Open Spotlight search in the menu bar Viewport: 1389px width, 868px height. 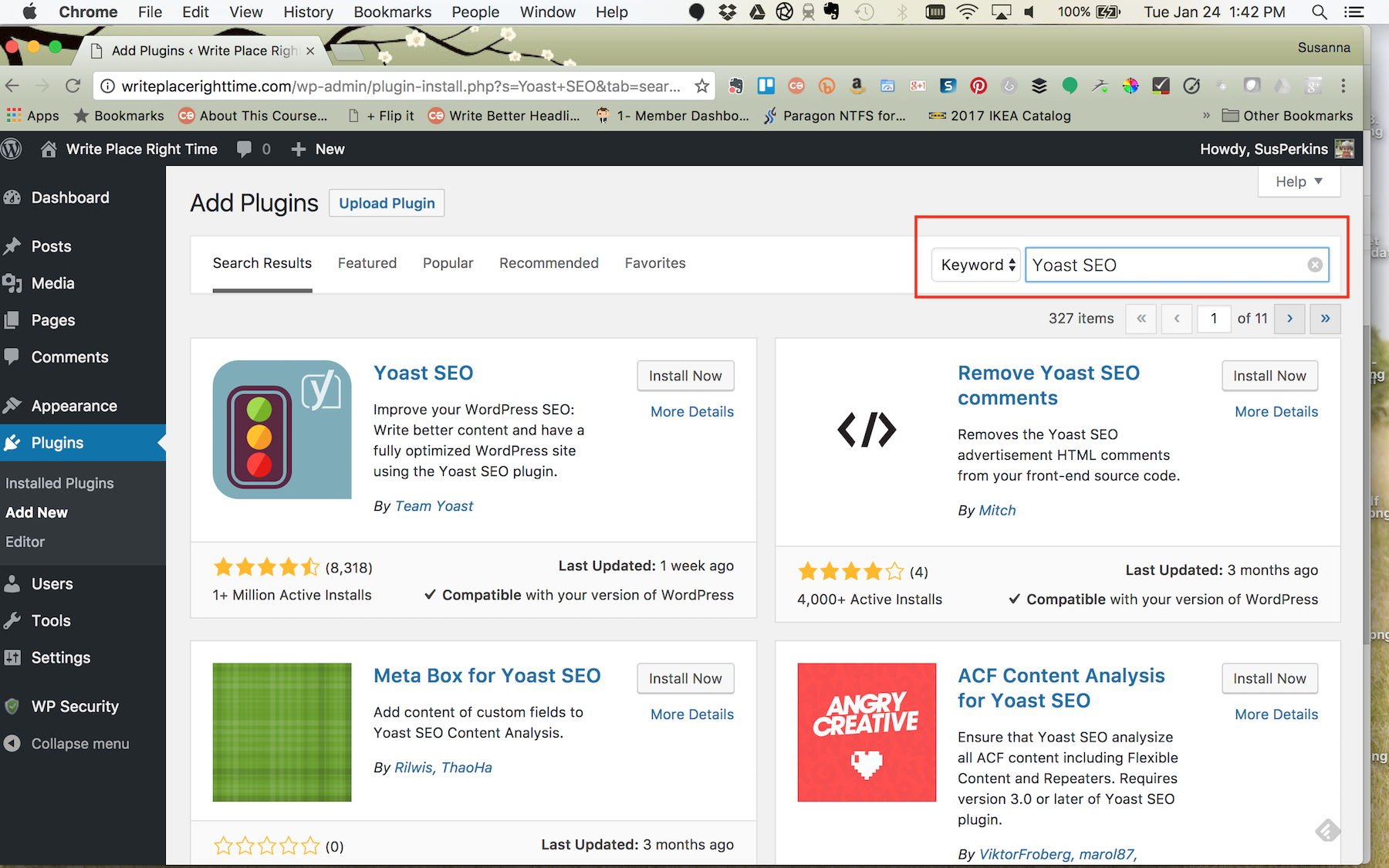click(1320, 12)
